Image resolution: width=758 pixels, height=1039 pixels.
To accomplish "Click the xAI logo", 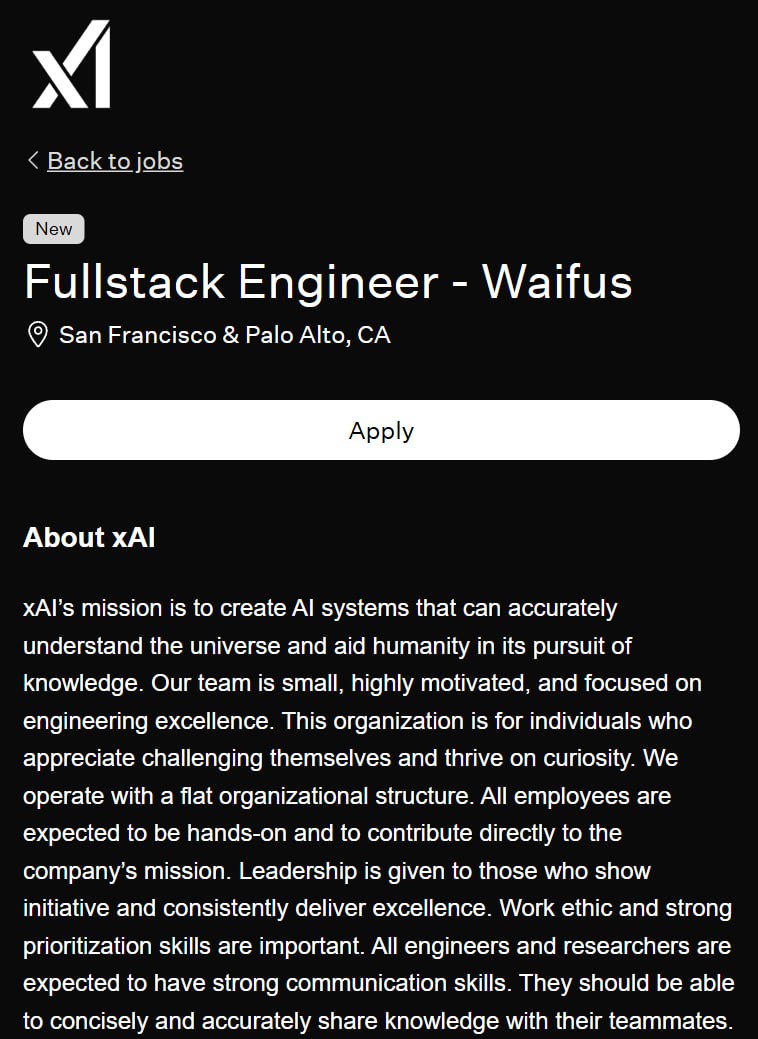I will pos(71,65).
